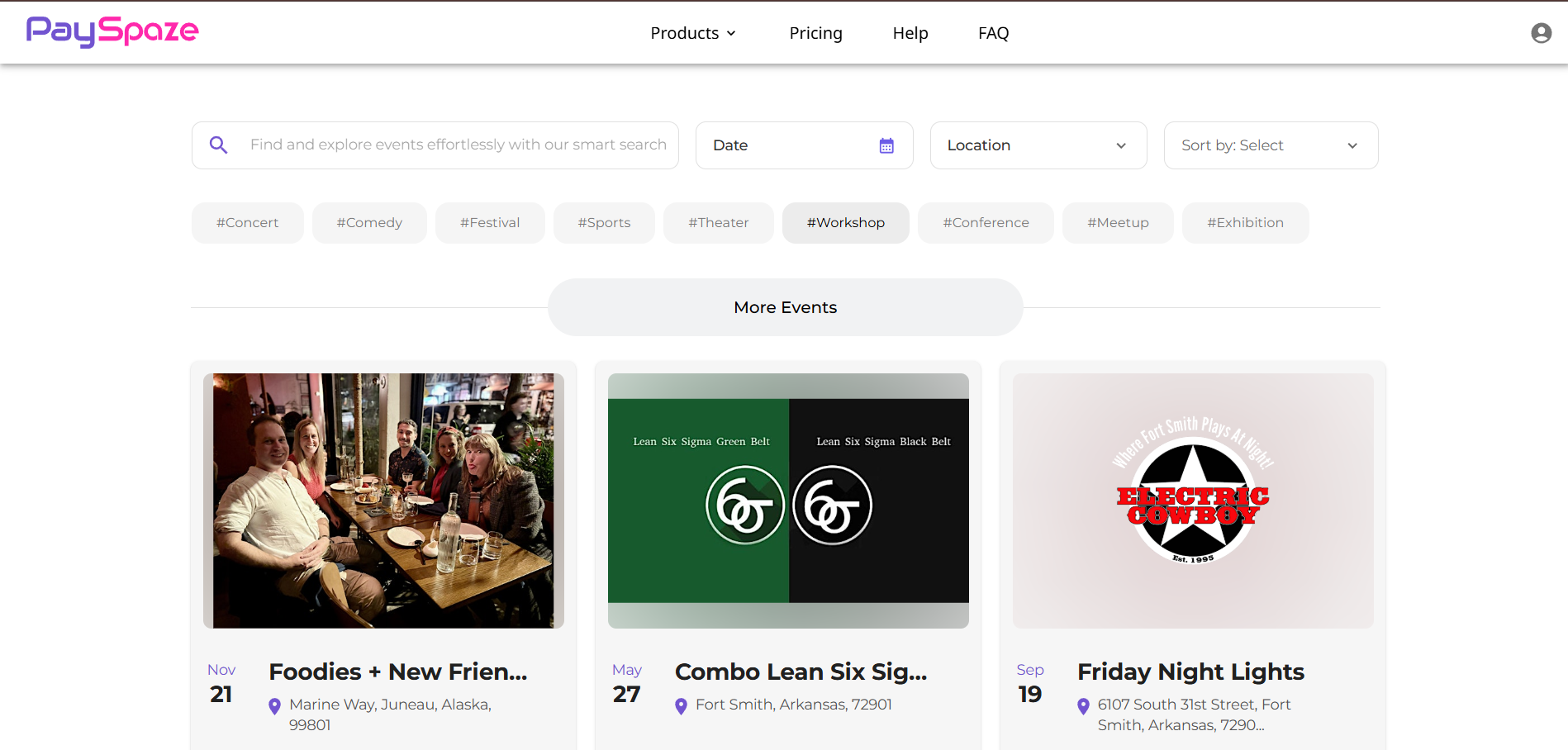Click the magnifier search icon
Screen dimensions: 1568x750
click(x=218, y=145)
